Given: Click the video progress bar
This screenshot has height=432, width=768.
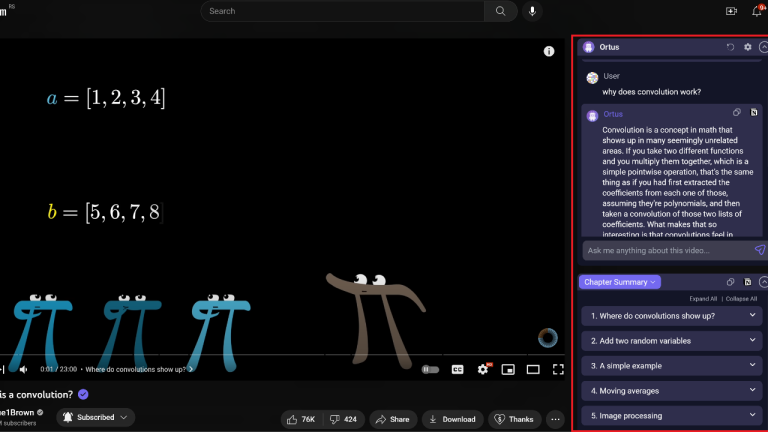Looking at the screenshot, I should click(x=282, y=354).
